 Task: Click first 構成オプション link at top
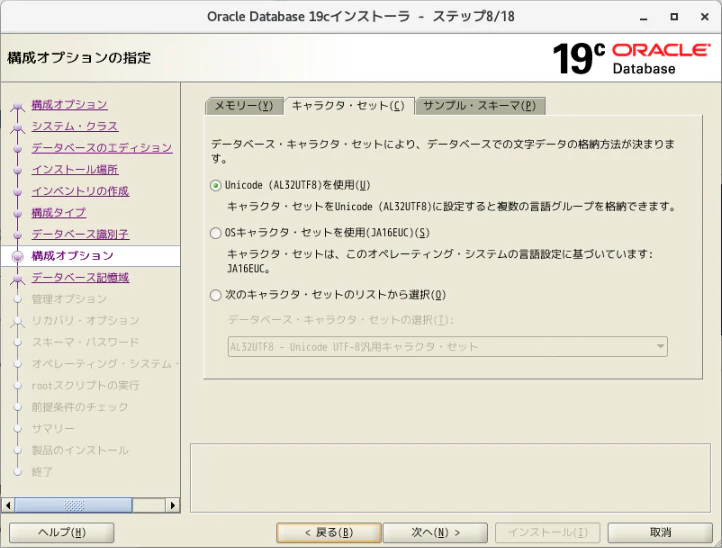tap(69, 105)
